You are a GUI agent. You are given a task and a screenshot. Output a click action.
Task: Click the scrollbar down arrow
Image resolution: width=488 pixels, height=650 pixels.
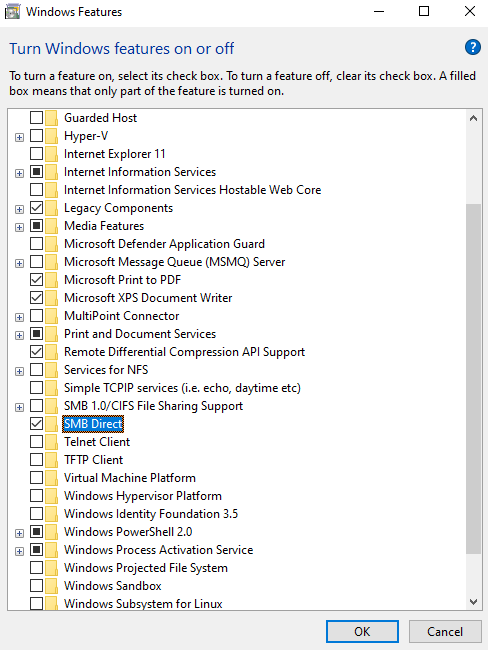click(x=473, y=601)
